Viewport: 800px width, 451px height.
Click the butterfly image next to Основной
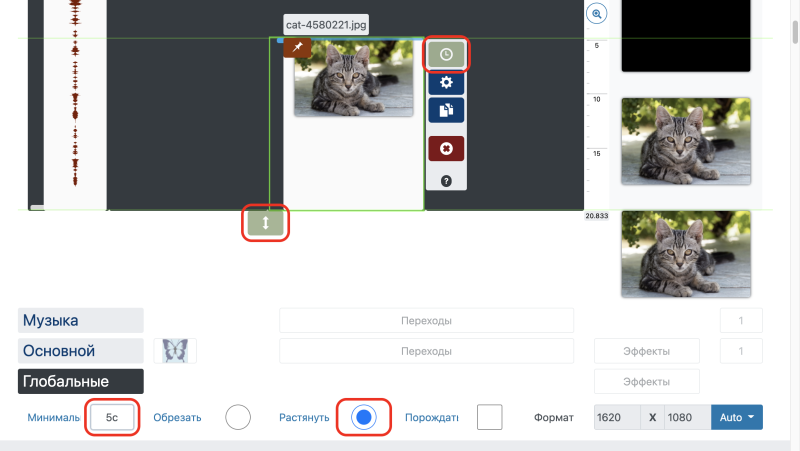click(175, 351)
